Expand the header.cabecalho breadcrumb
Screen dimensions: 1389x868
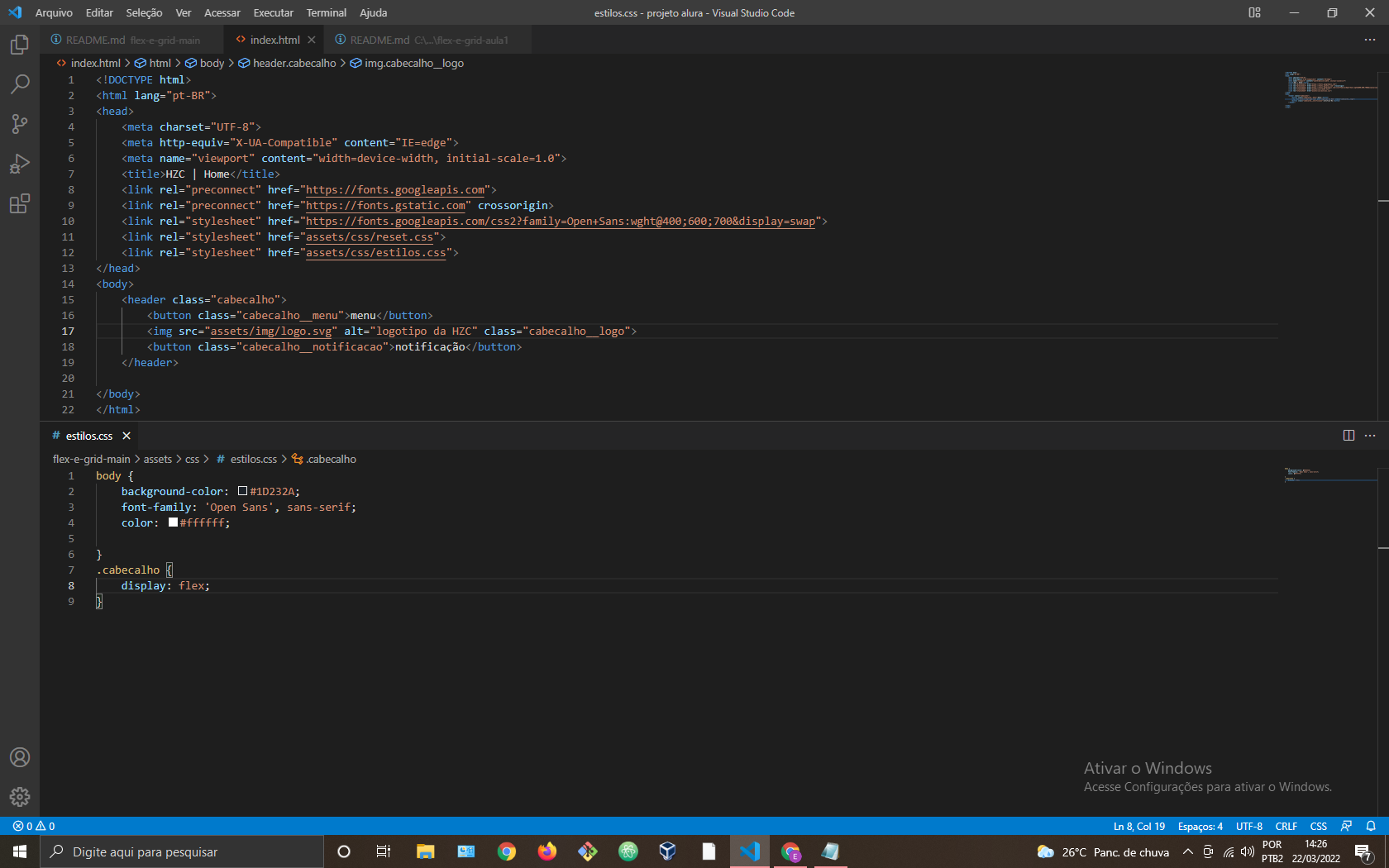pos(288,63)
